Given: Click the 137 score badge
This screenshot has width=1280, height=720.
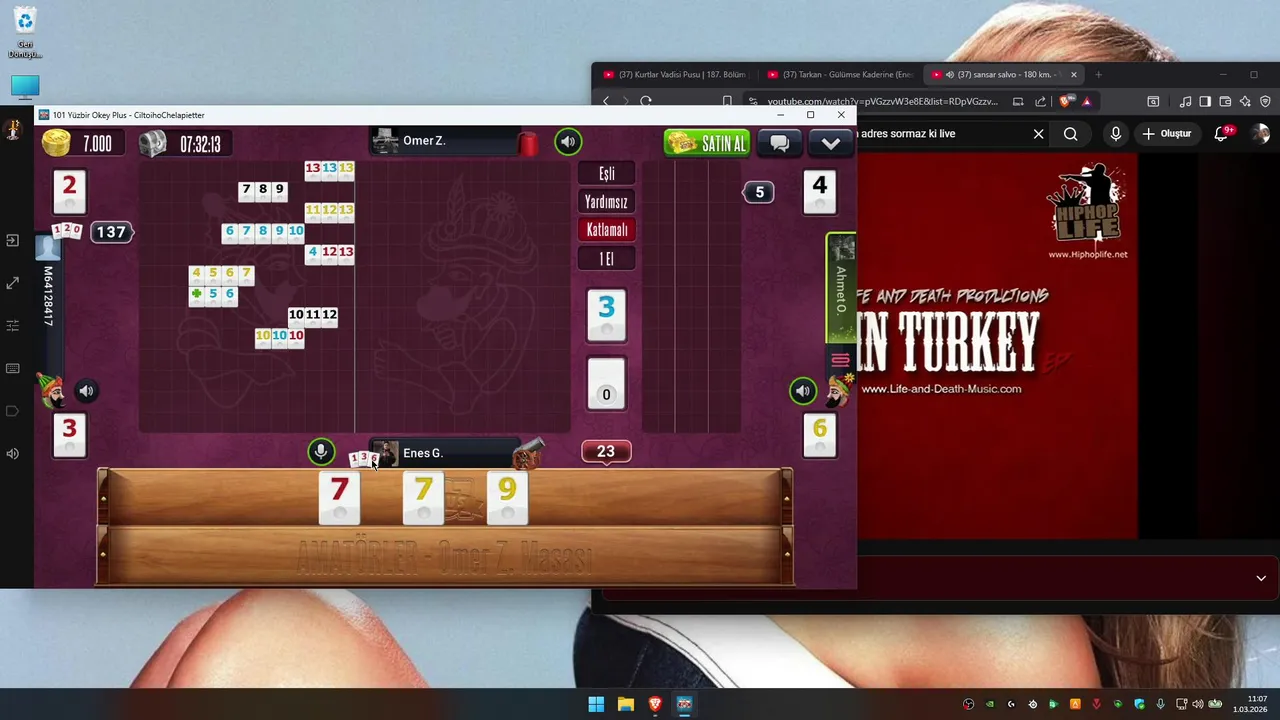Looking at the screenshot, I should point(111,232).
